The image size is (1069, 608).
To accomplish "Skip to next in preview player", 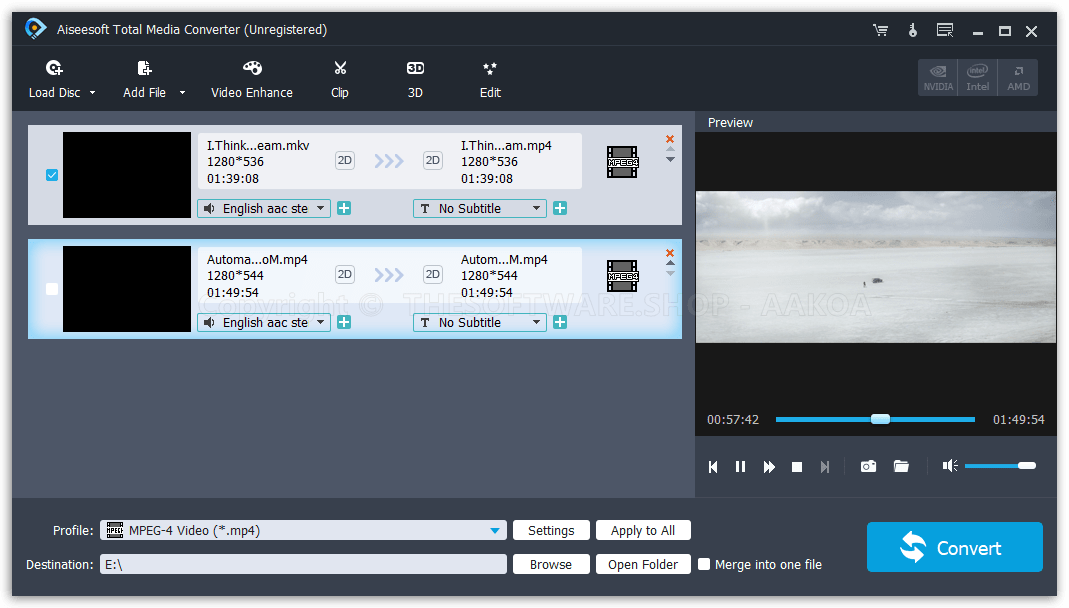I will [x=825, y=467].
